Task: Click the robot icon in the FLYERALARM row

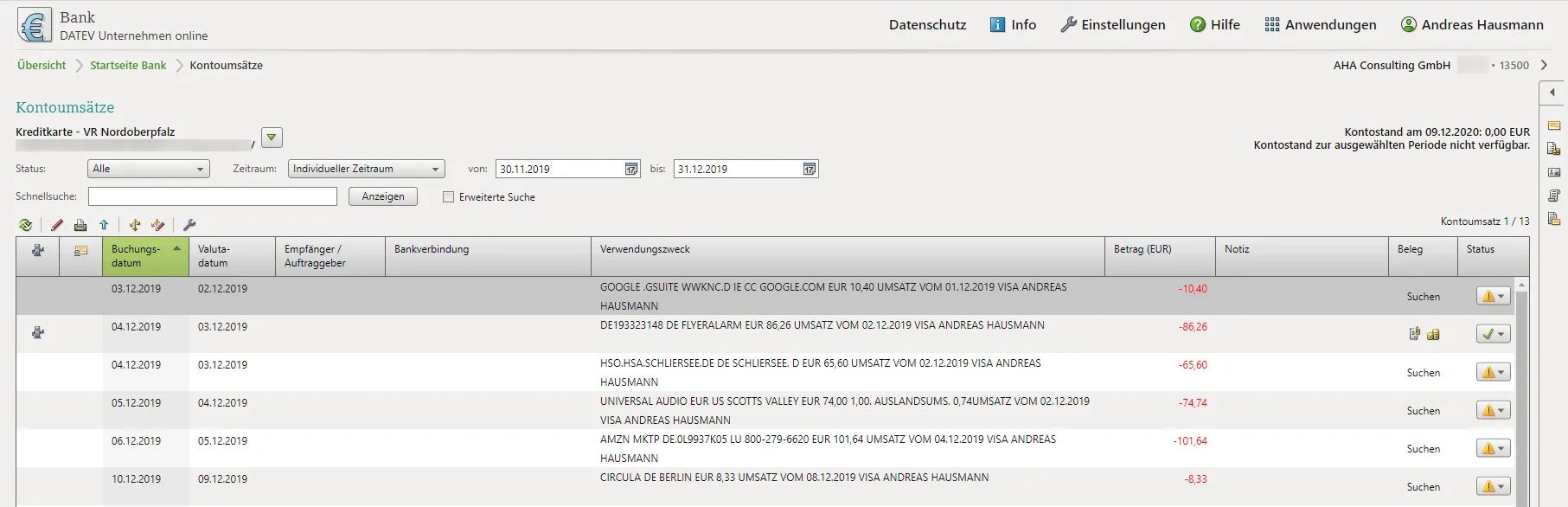Action: pyautogui.click(x=38, y=332)
